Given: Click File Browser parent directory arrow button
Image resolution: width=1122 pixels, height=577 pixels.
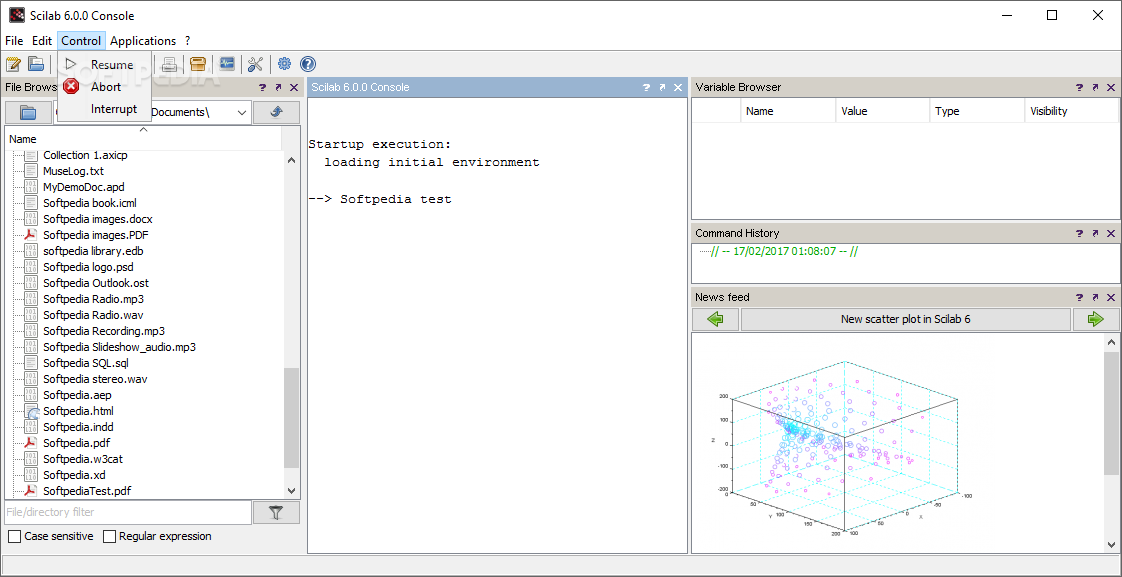Looking at the screenshot, I should 276,112.
